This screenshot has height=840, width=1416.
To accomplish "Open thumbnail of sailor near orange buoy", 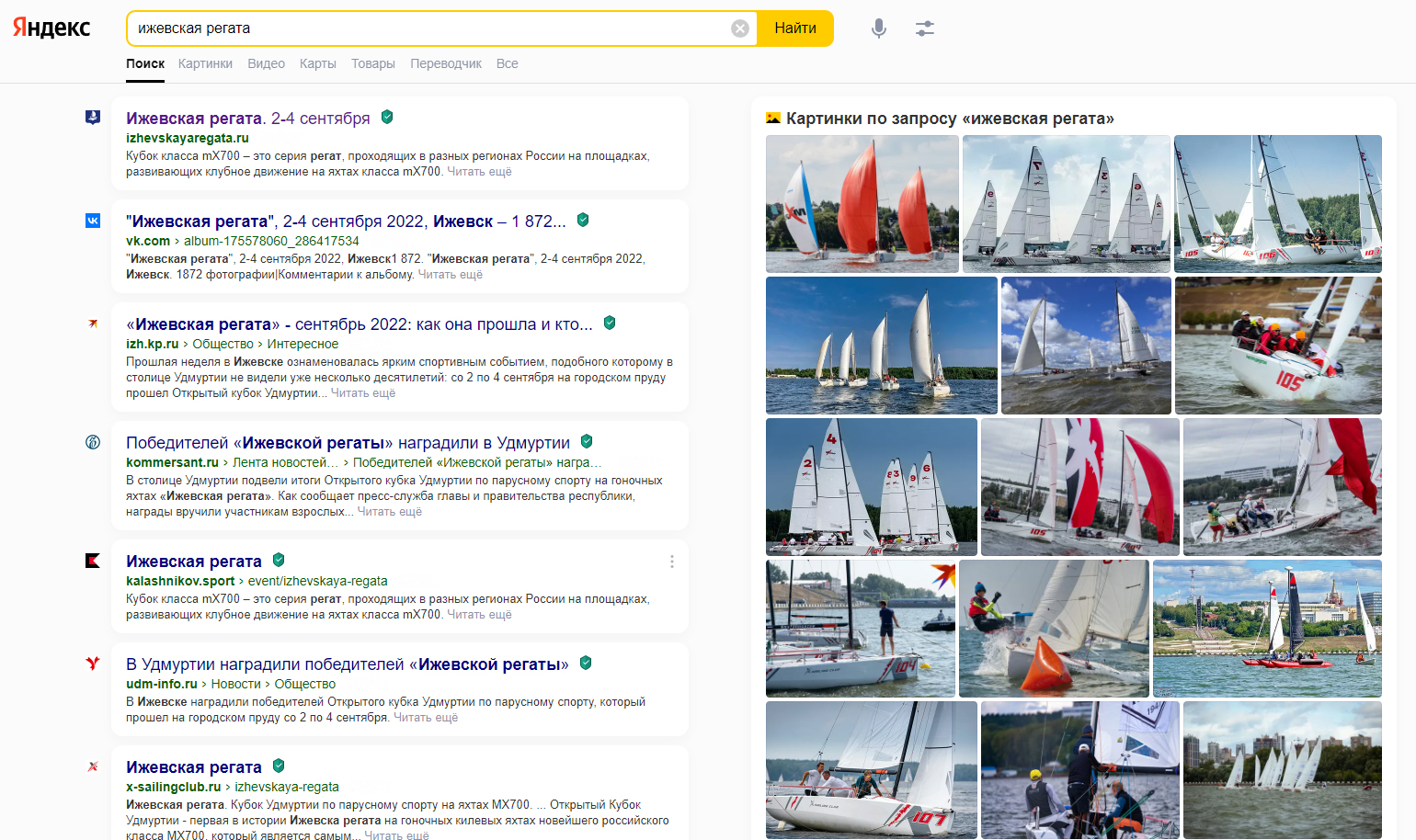I will pos(1054,629).
